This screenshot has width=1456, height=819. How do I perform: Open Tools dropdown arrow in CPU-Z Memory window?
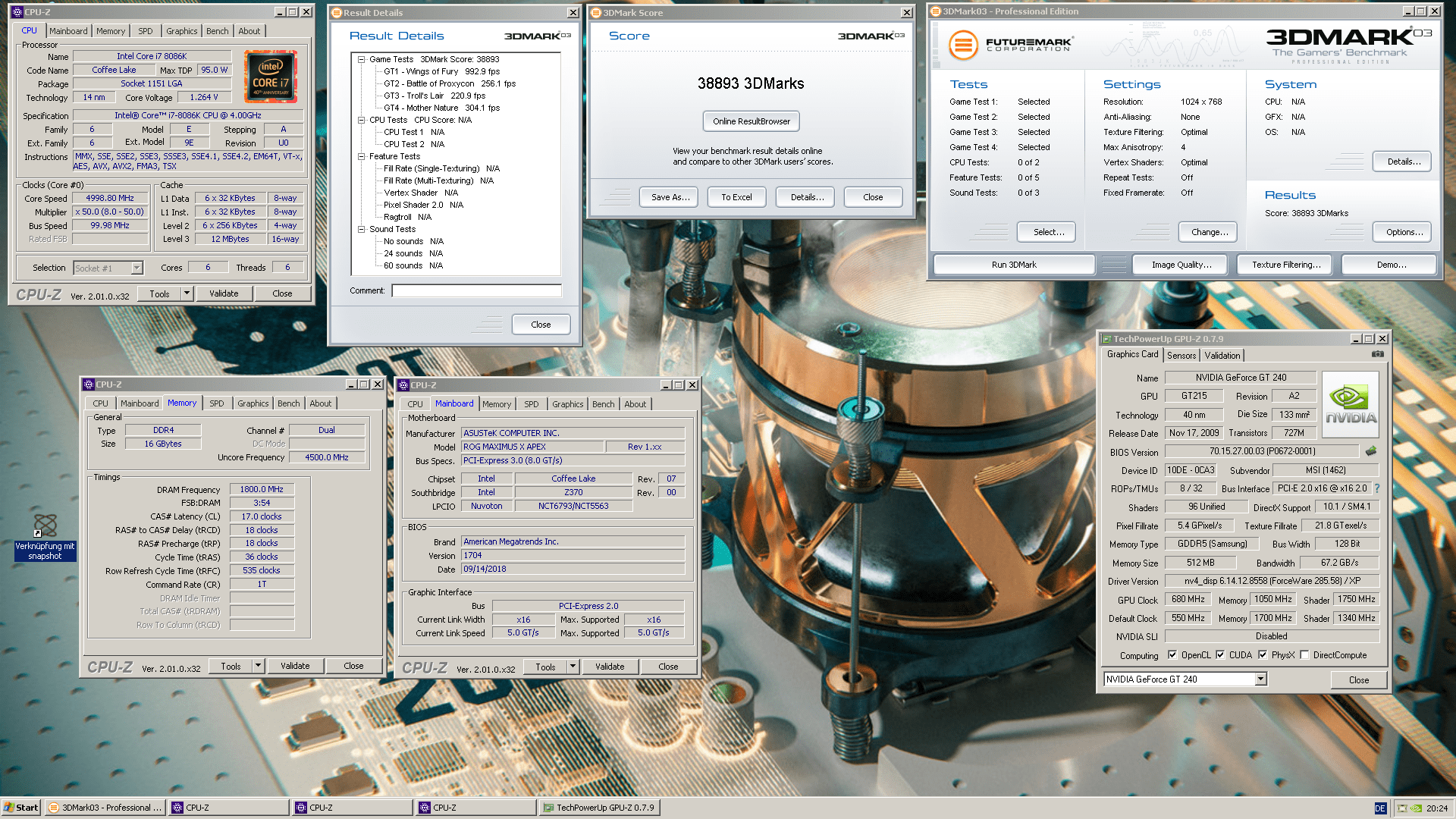(258, 666)
